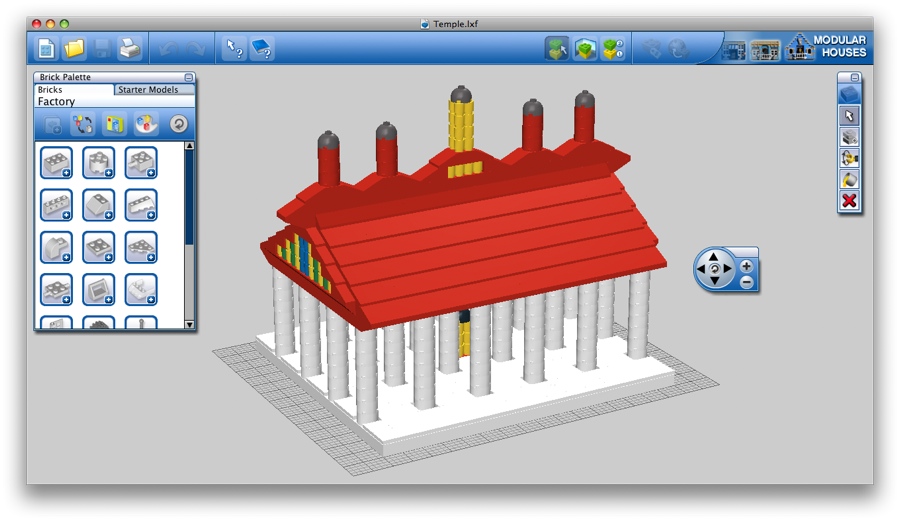This screenshot has width=900, height=521.
Task: Switch to Build mode
Action: (557, 49)
